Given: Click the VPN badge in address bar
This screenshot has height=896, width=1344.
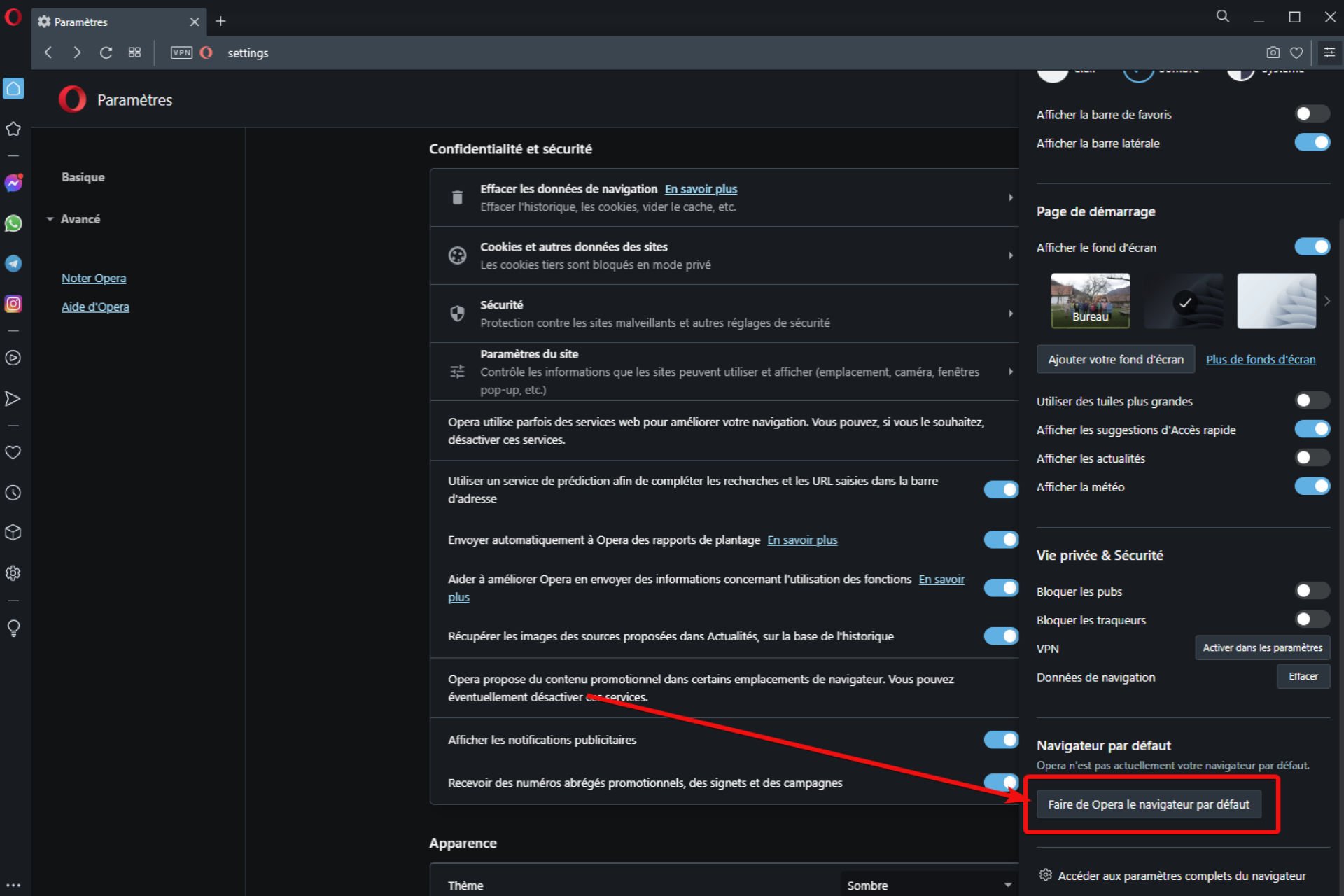Looking at the screenshot, I should 181,52.
